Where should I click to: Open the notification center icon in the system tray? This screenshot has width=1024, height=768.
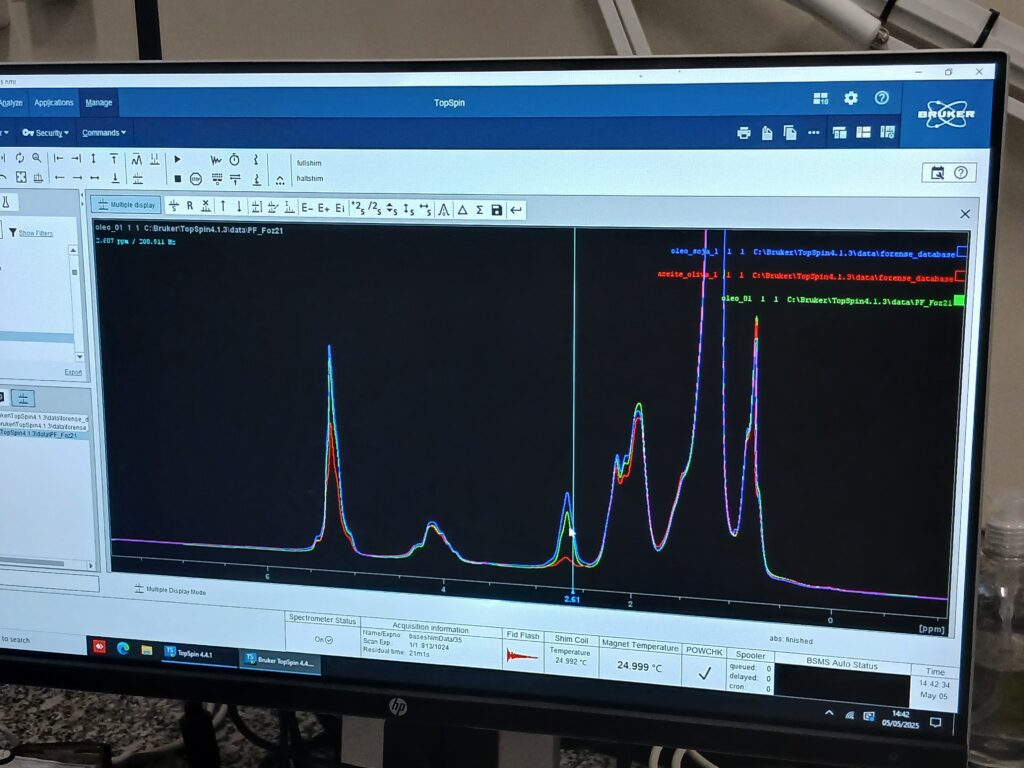click(935, 722)
